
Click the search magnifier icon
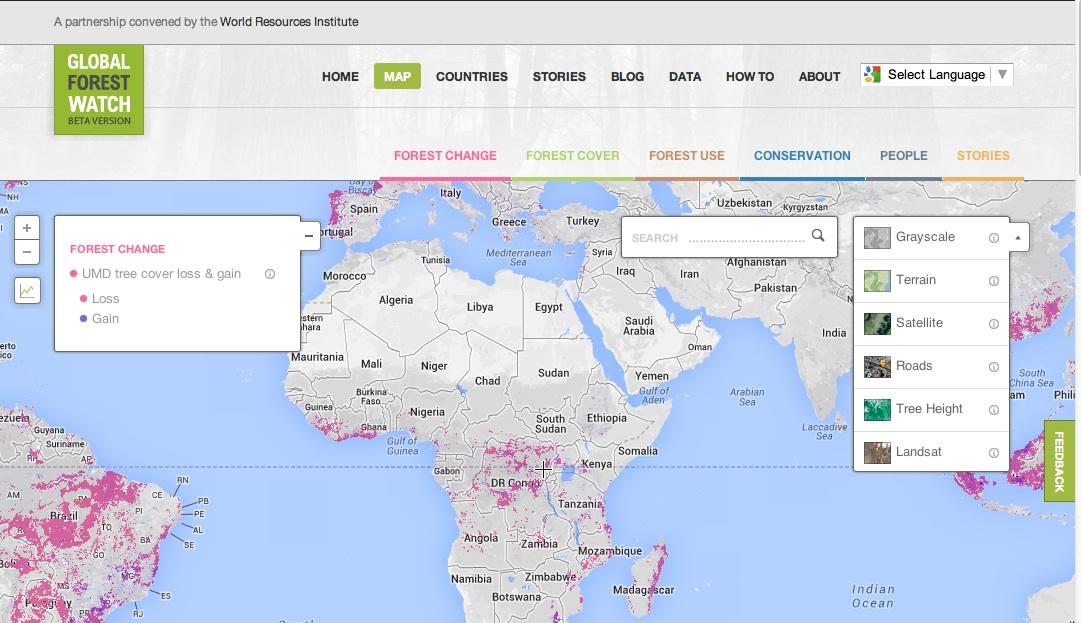[818, 236]
